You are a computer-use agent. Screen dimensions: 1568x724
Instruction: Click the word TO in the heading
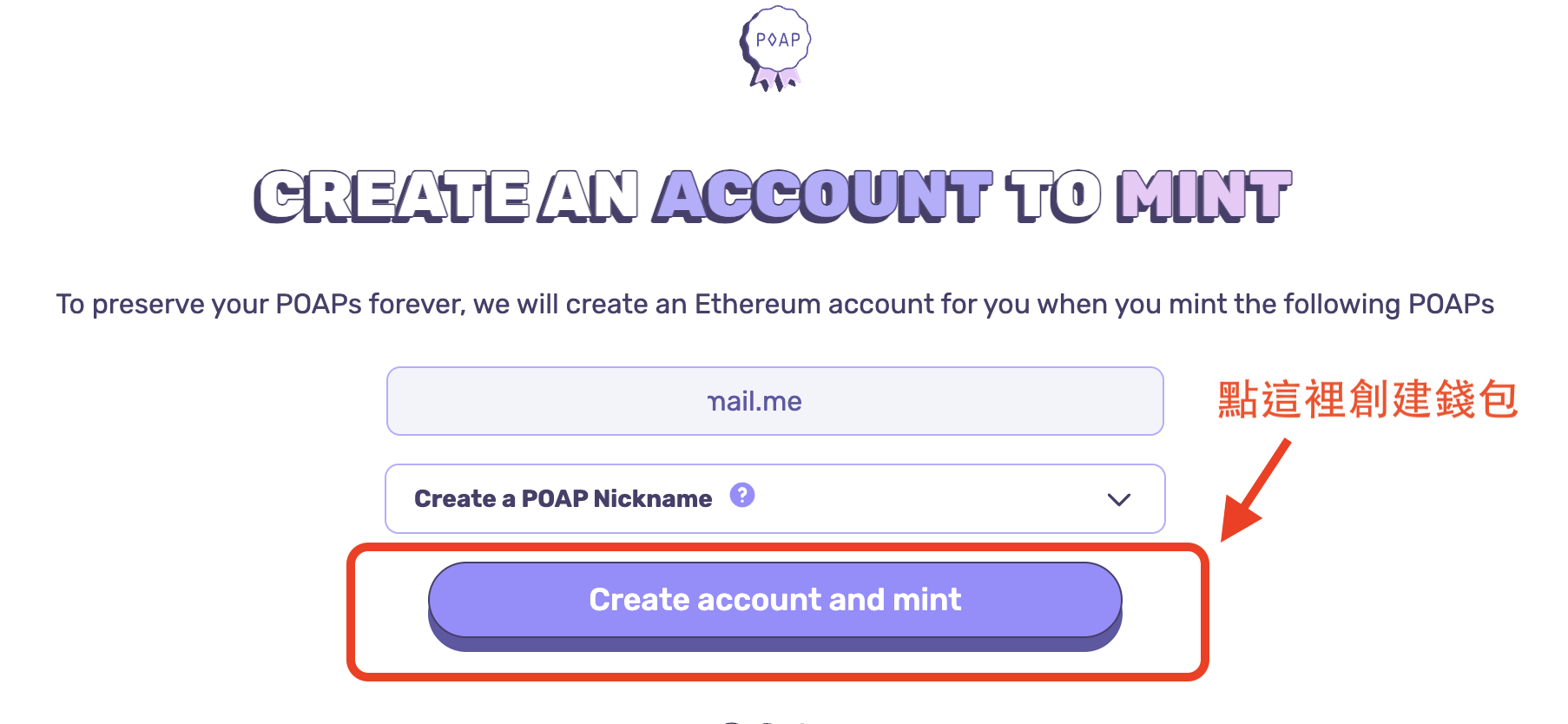pos(1052,196)
